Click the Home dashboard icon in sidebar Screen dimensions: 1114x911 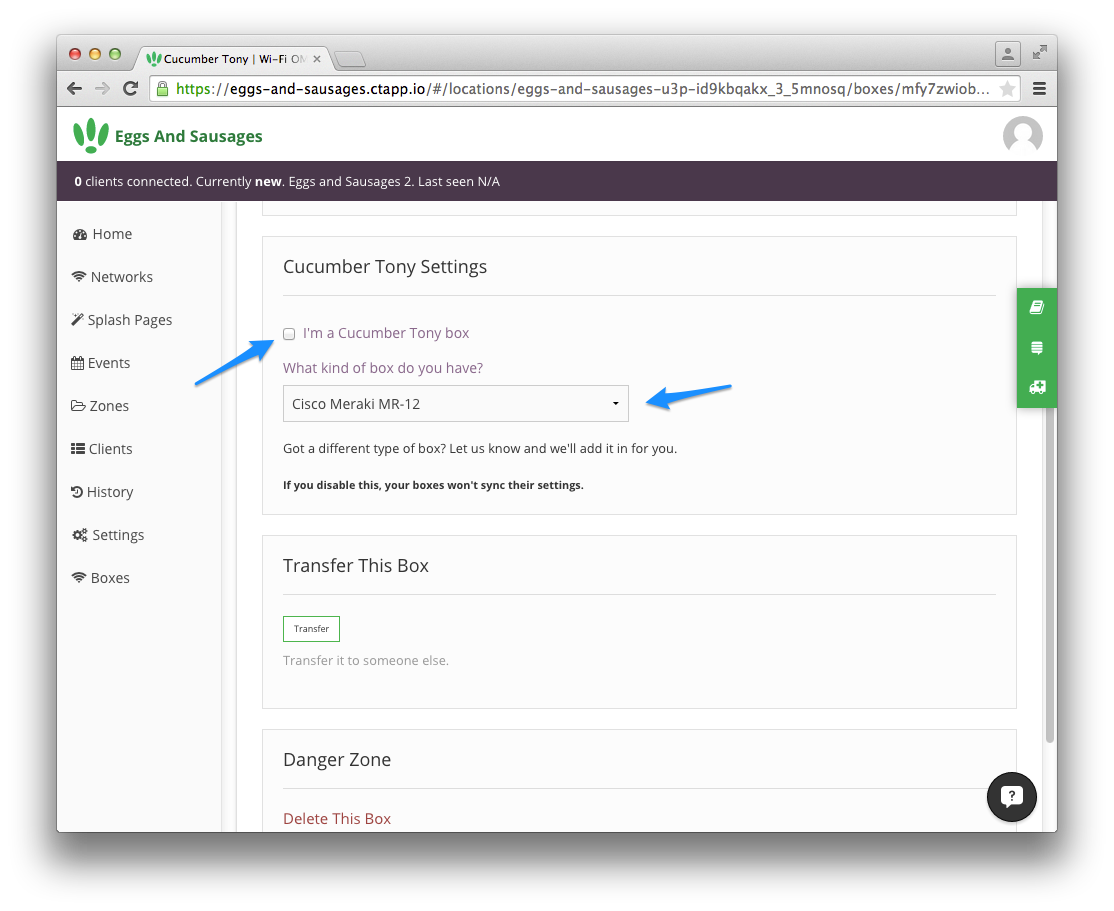[x=80, y=235]
